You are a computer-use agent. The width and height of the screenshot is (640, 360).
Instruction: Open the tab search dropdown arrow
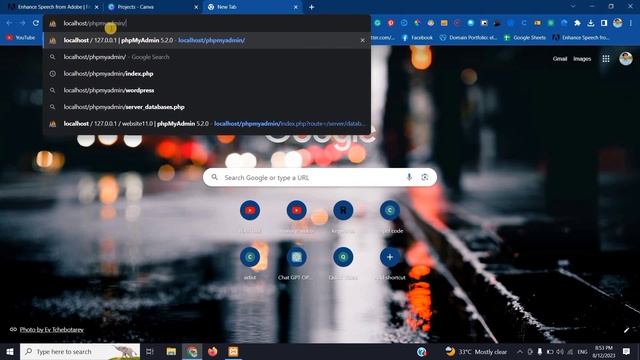pos(573,7)
